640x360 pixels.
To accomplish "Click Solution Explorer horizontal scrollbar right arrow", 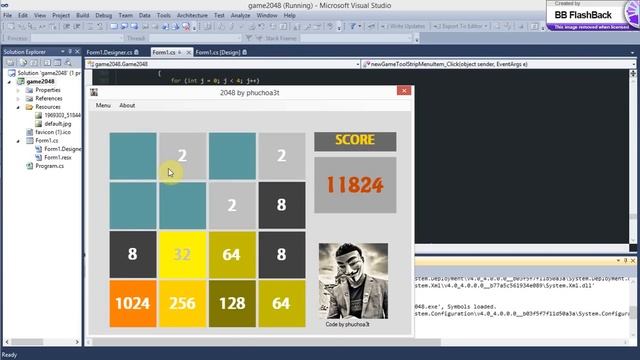I will point(77,342).
